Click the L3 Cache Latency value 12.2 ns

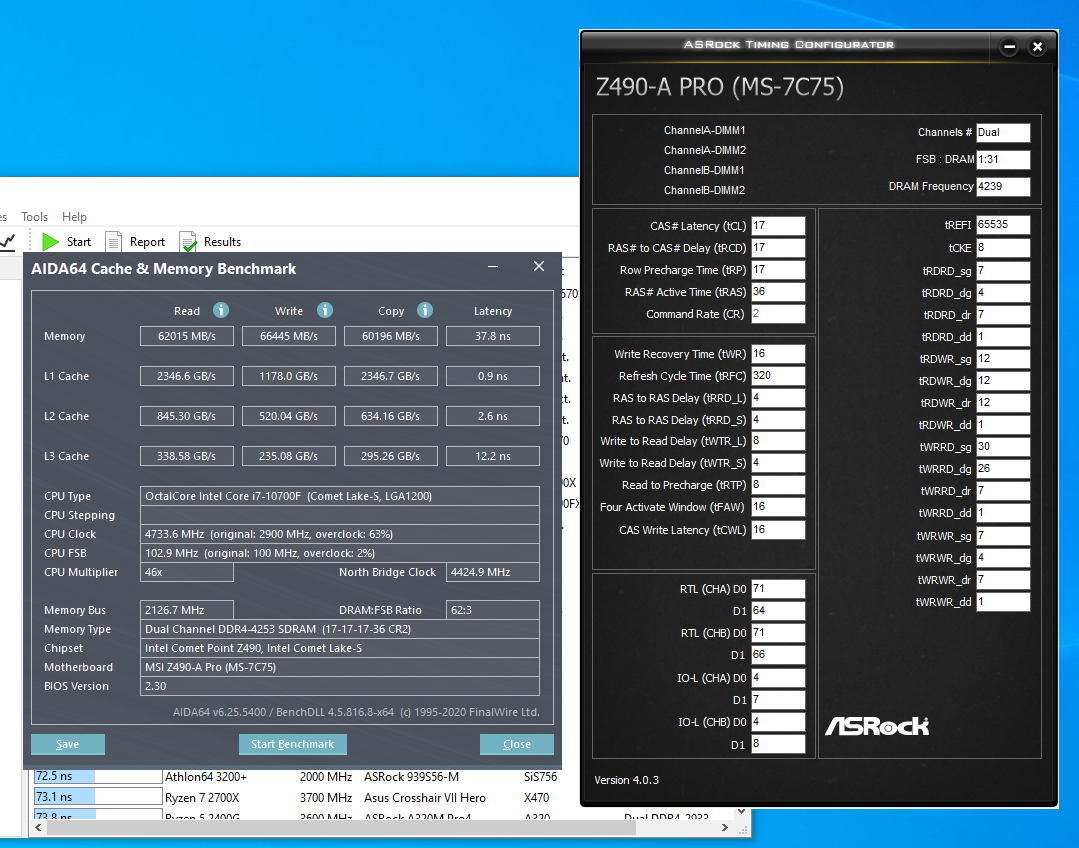point(493,456)
